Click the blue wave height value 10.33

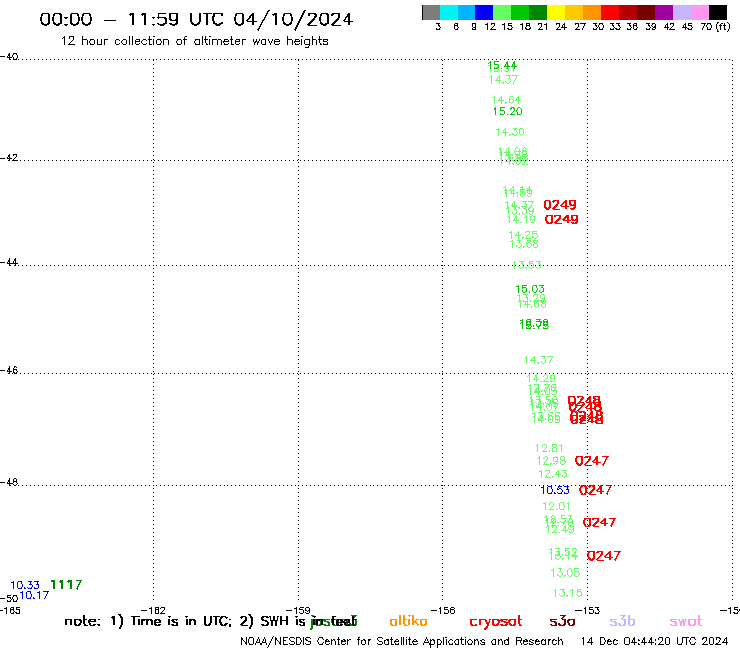25,585
